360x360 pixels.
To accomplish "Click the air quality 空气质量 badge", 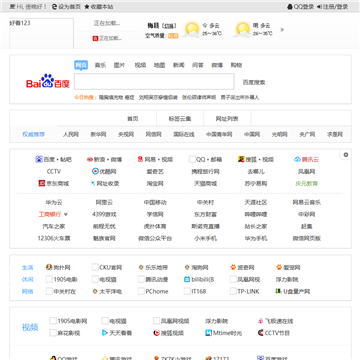I will click(173, 36).
